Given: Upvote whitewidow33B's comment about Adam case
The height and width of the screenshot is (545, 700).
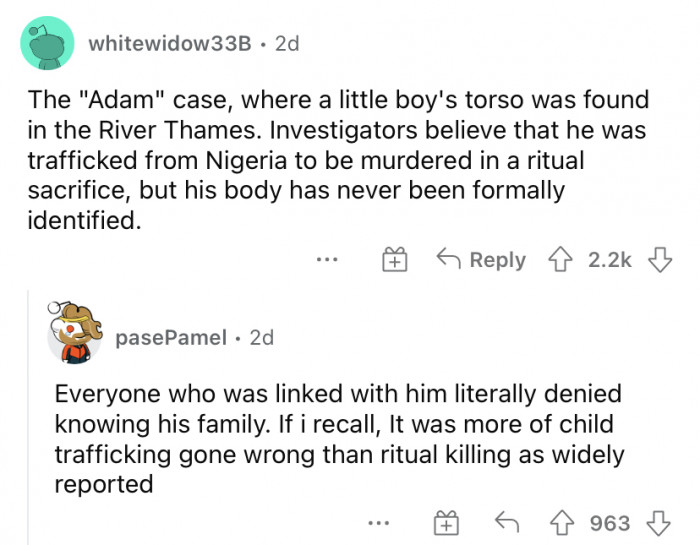Looking at the screenshot, I should click(x=560, y=260).
